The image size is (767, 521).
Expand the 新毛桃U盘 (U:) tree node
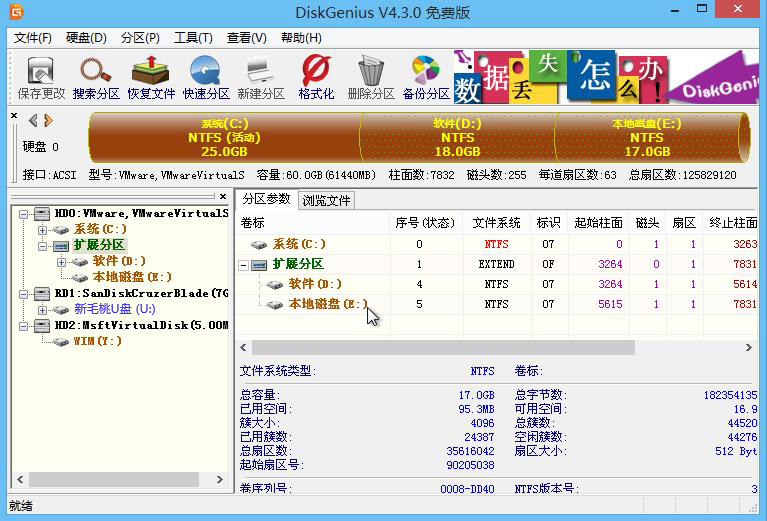click(43, 310)
